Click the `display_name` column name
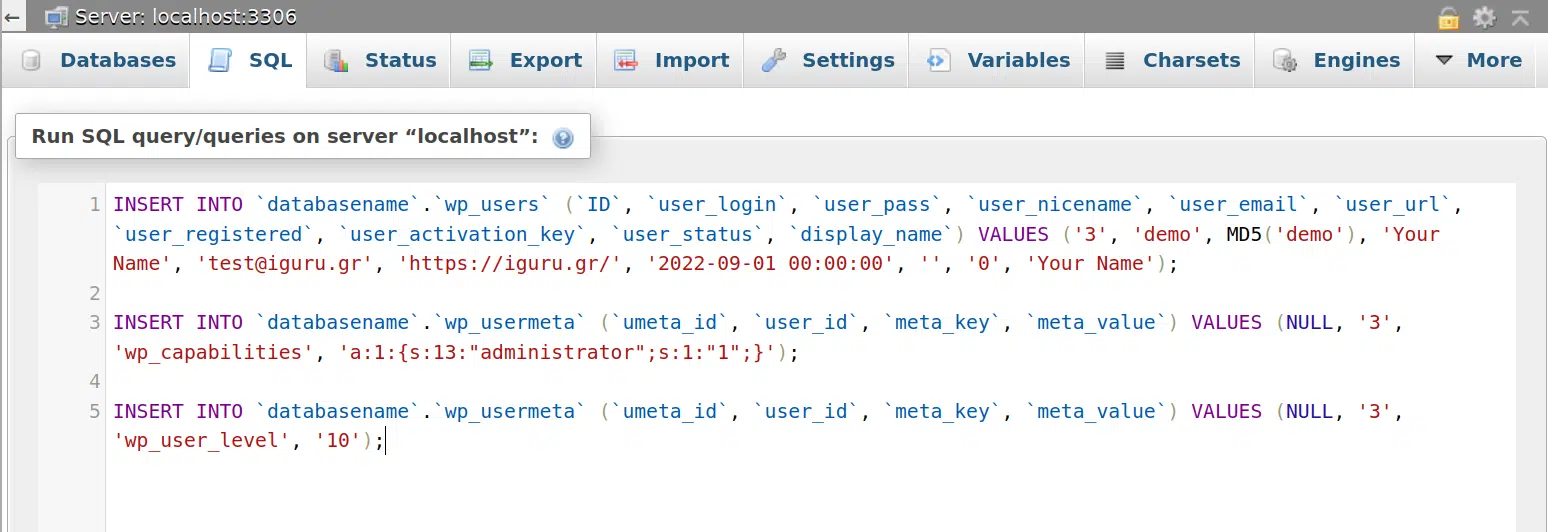 click(872, 235)
